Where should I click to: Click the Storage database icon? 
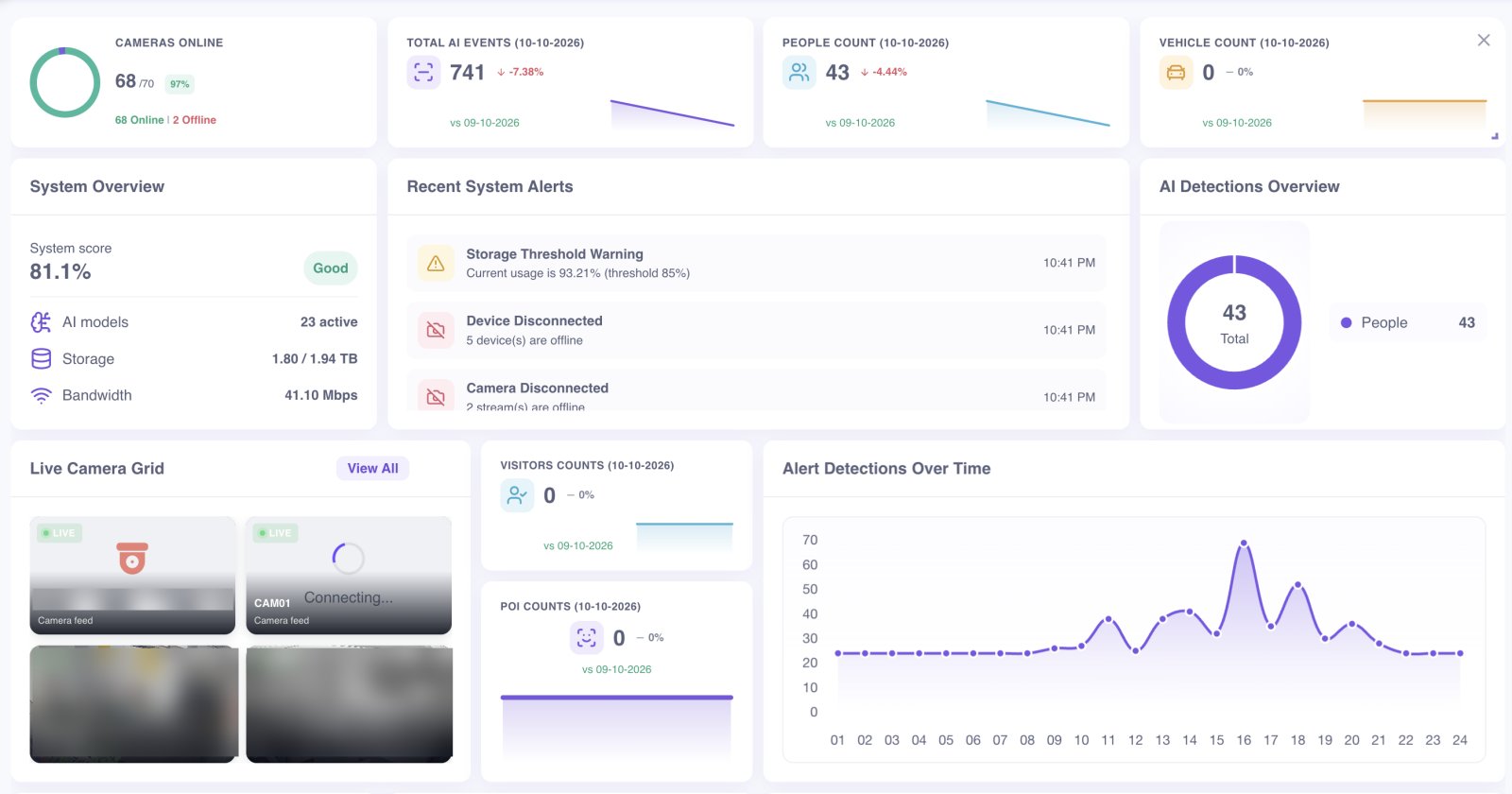click(41, 359)
